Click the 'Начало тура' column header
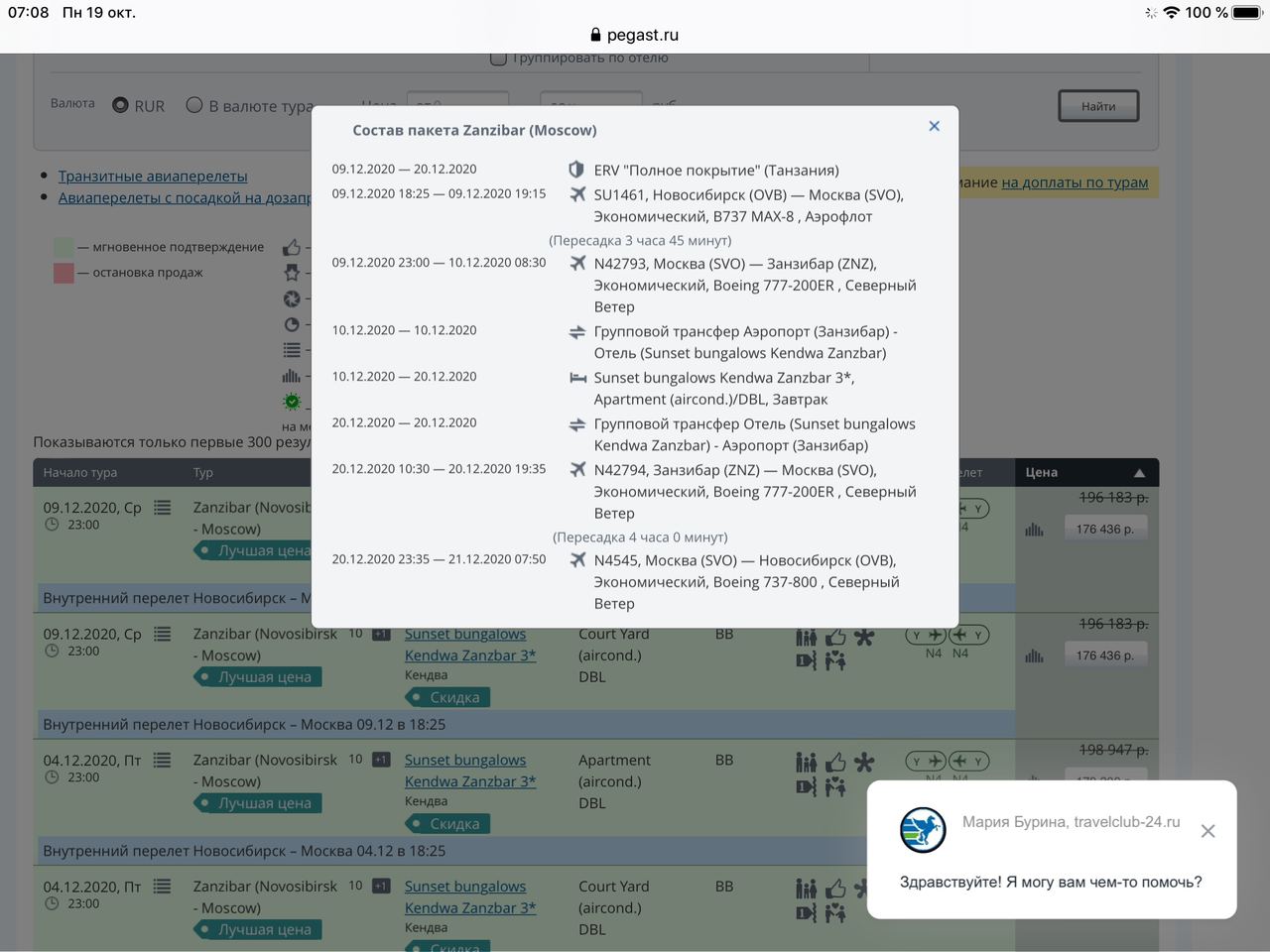The width and height of the screenshot is (1270, 952). pos(80,473)
